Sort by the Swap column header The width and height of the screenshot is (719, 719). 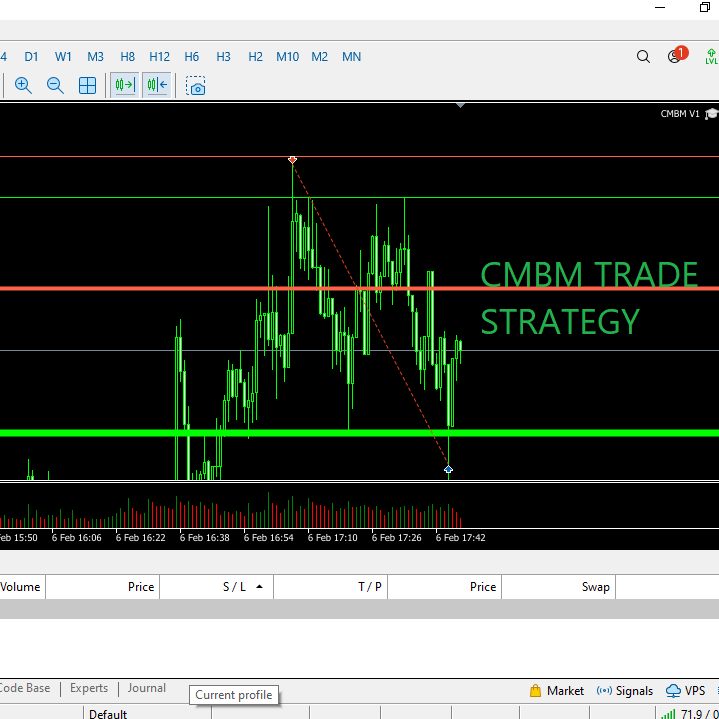(559, 587)
